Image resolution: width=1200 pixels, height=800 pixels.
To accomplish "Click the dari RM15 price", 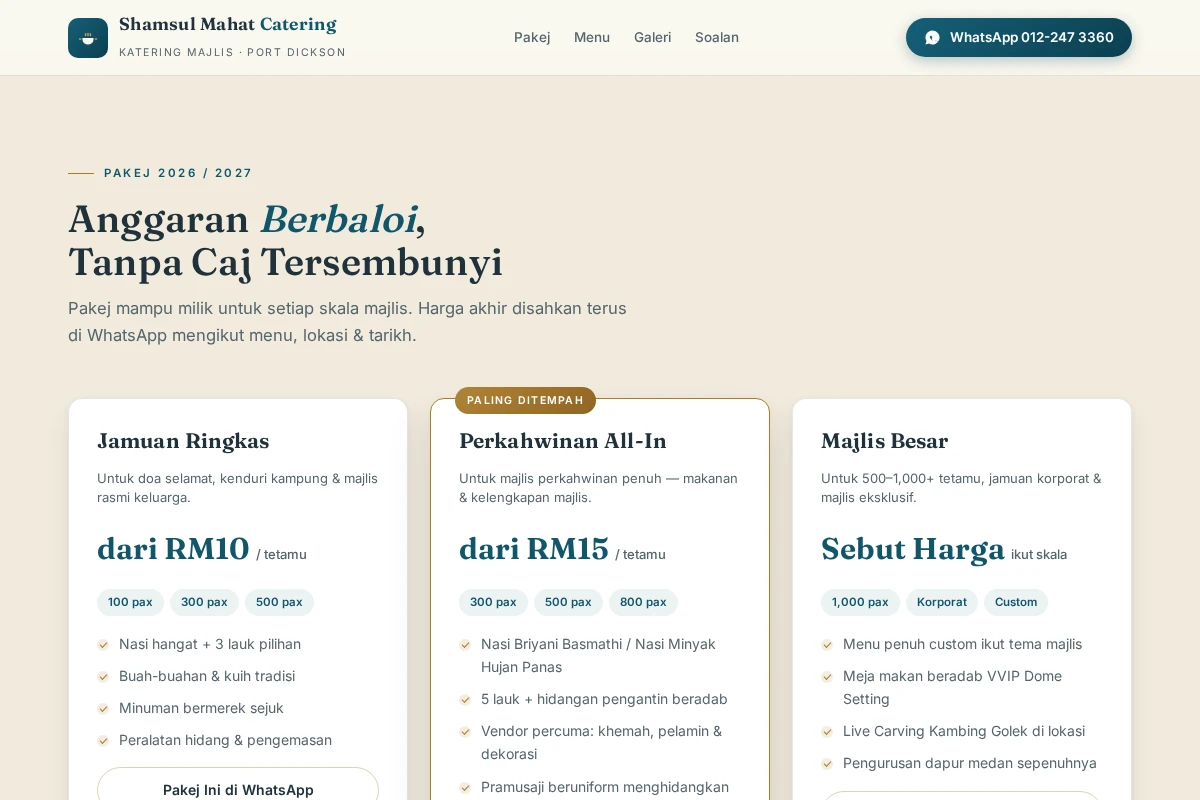I will click(x=534, y=549).
